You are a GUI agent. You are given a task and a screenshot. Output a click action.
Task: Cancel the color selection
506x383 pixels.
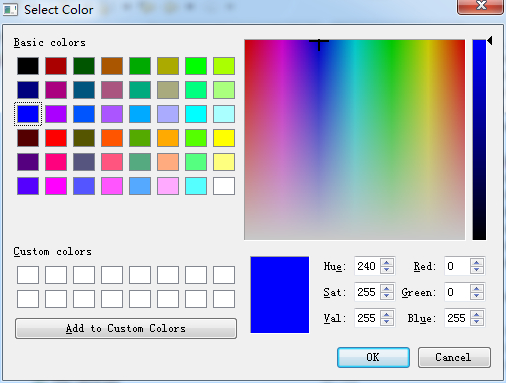[x=454, y=357]
